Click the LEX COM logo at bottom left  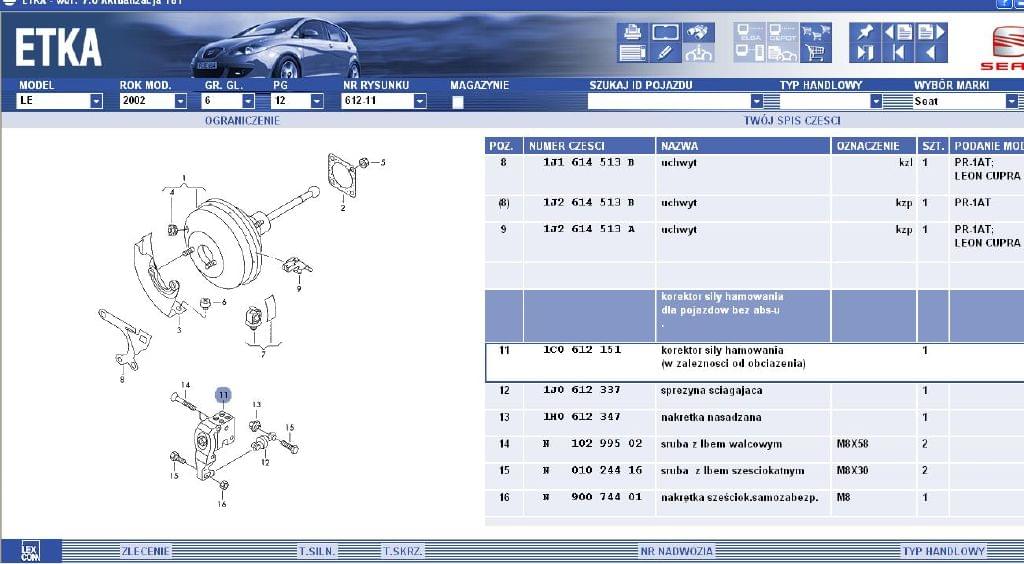[x=31, y=551]
